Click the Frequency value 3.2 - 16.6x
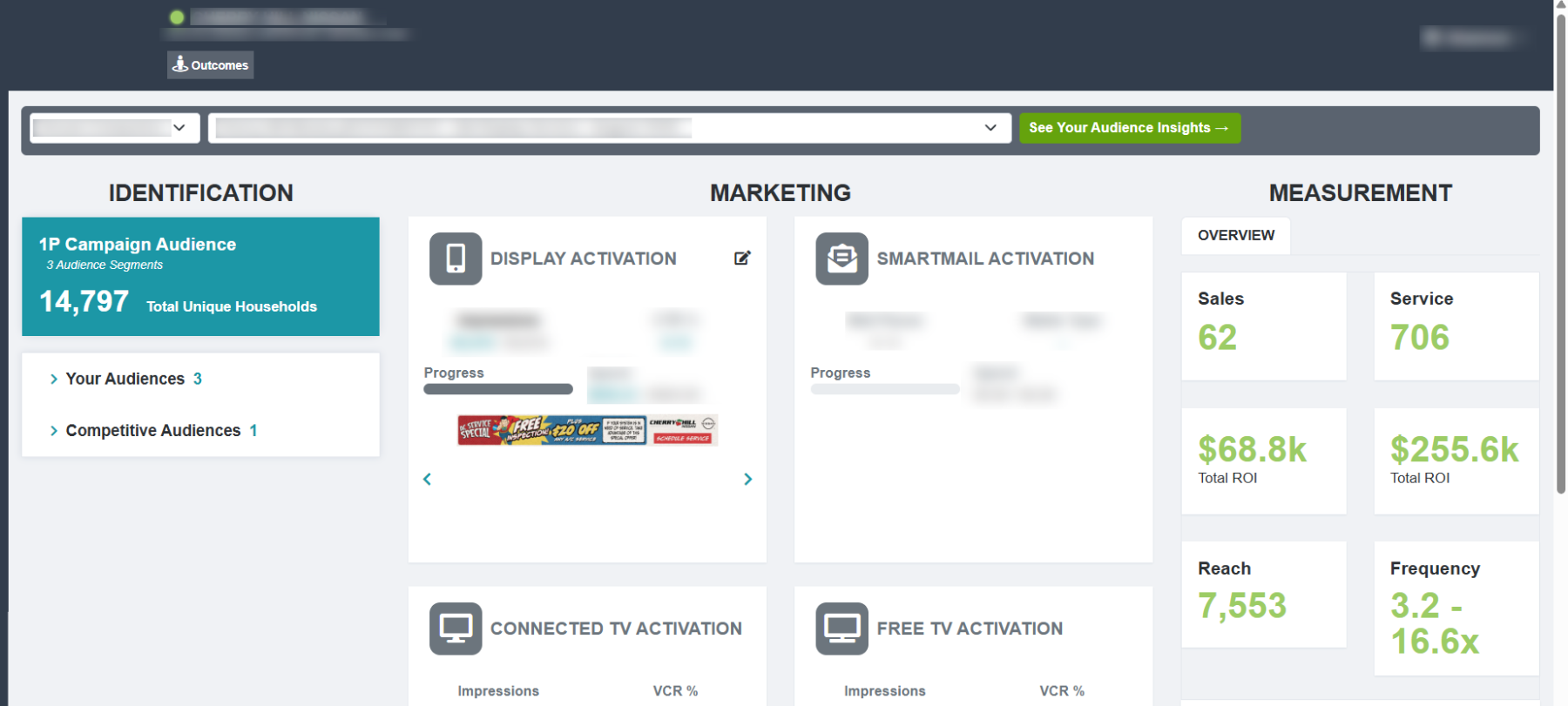 (x=1435, y=623)
